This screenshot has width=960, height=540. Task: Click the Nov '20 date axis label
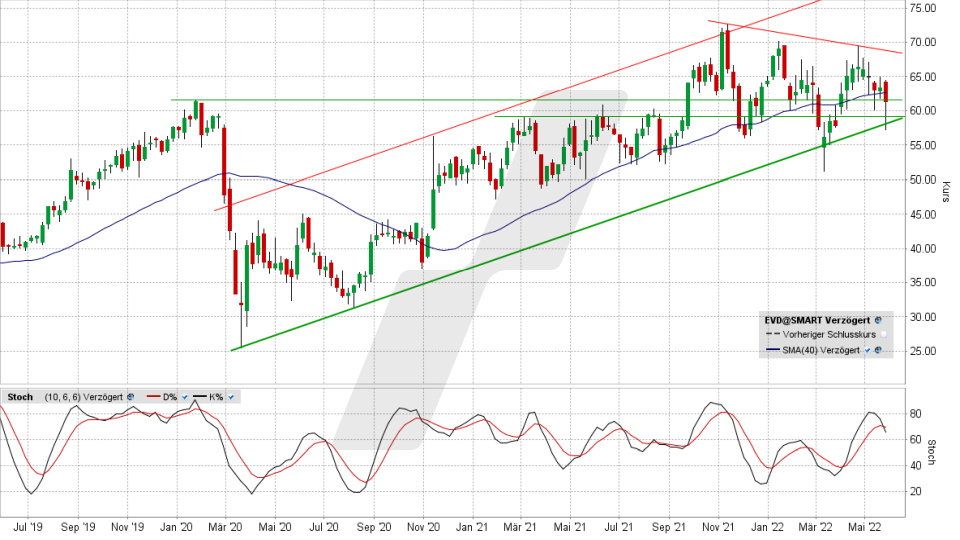tap(423, 527)
